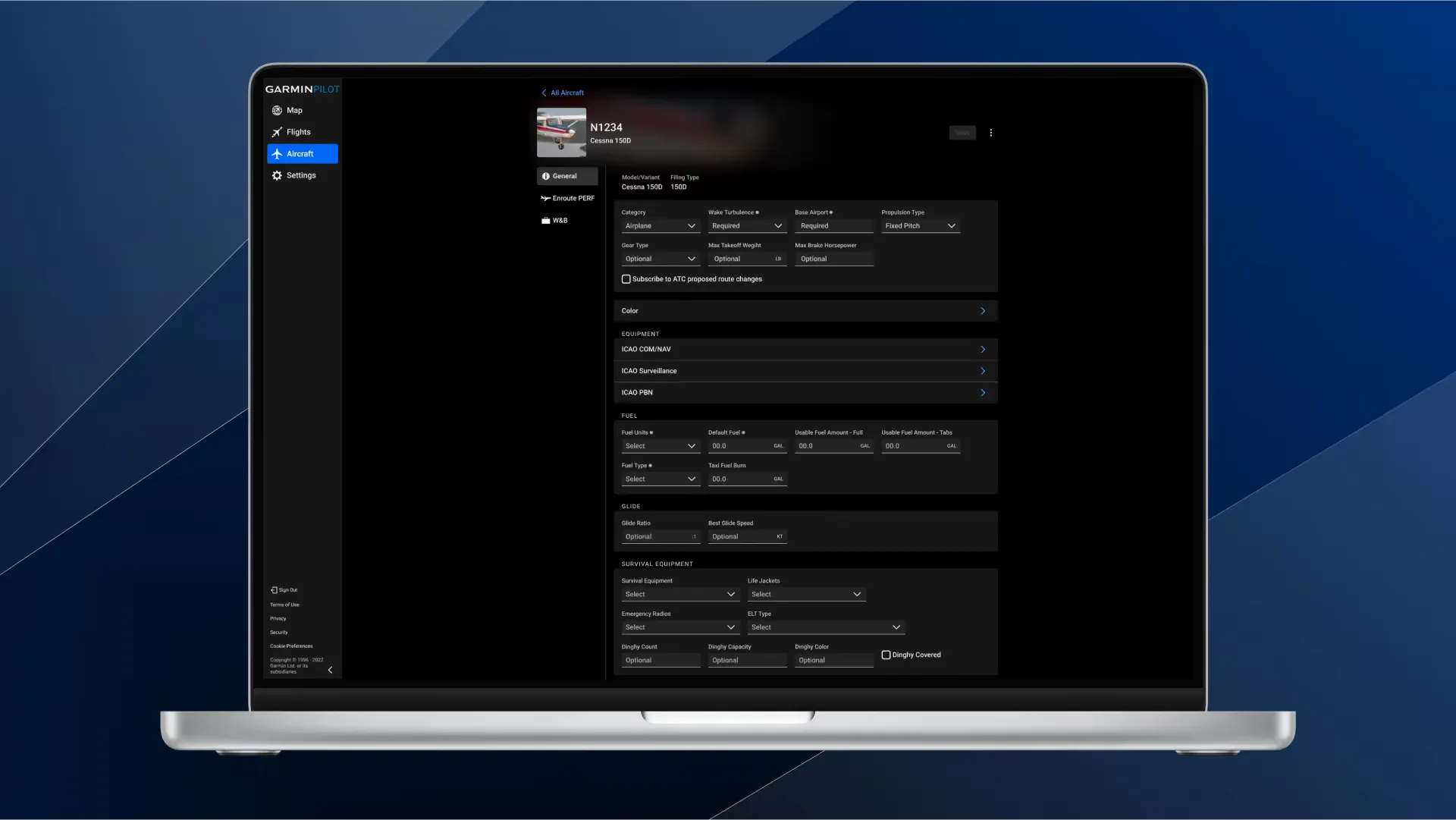Open the Fuel Type dropdown
Image resolution: width=1456 pixels, height=820 pixels.
(661, 479)
